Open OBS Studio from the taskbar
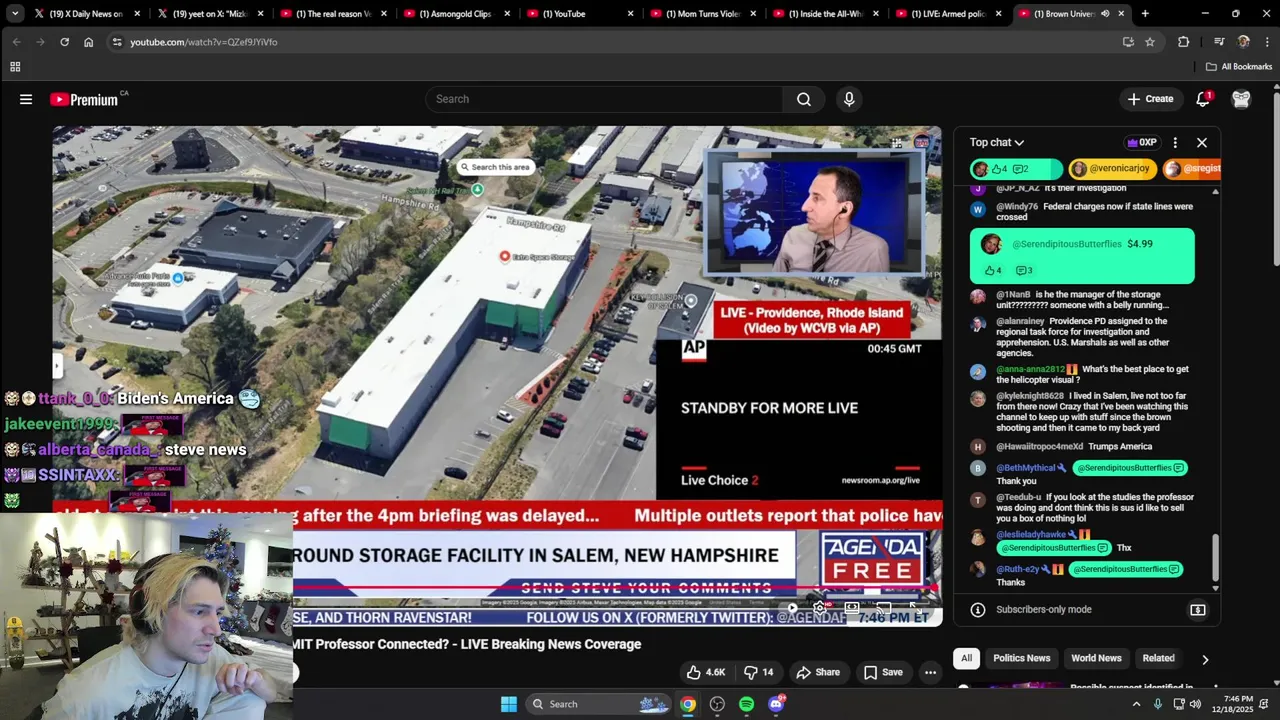 point(717,704)
